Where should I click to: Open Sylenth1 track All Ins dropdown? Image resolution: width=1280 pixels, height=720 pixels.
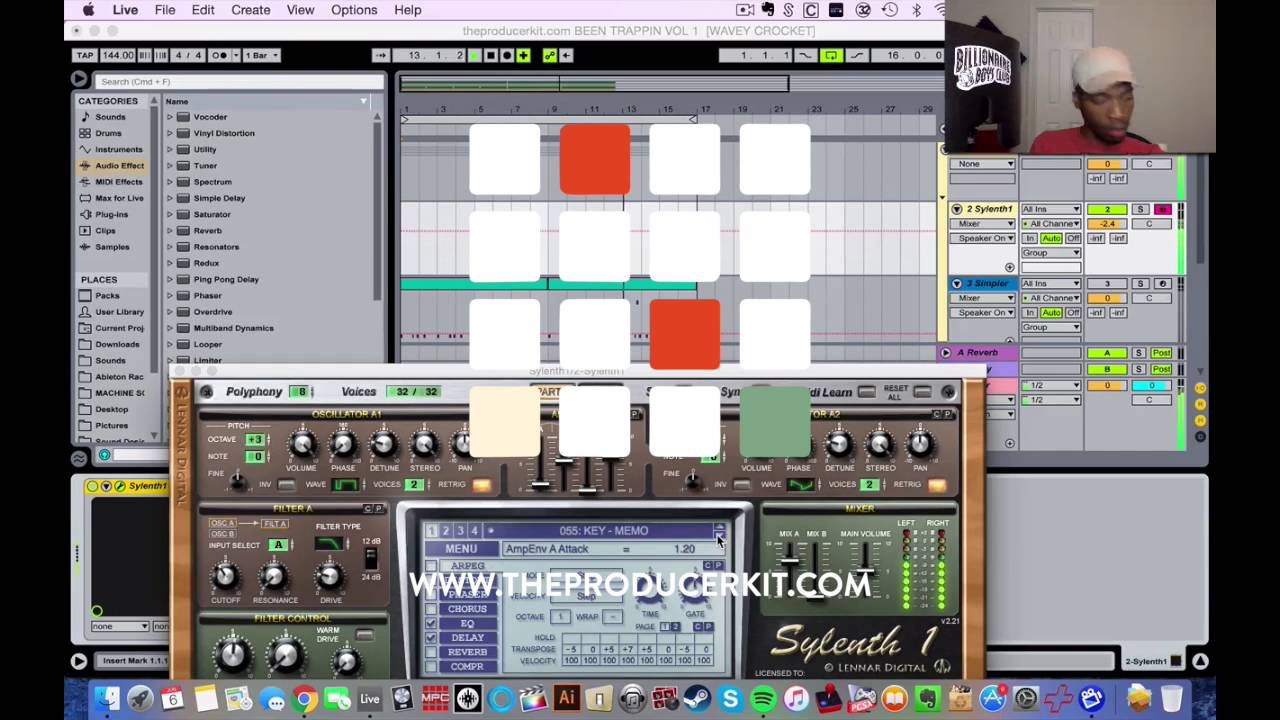pos(1051,209)
